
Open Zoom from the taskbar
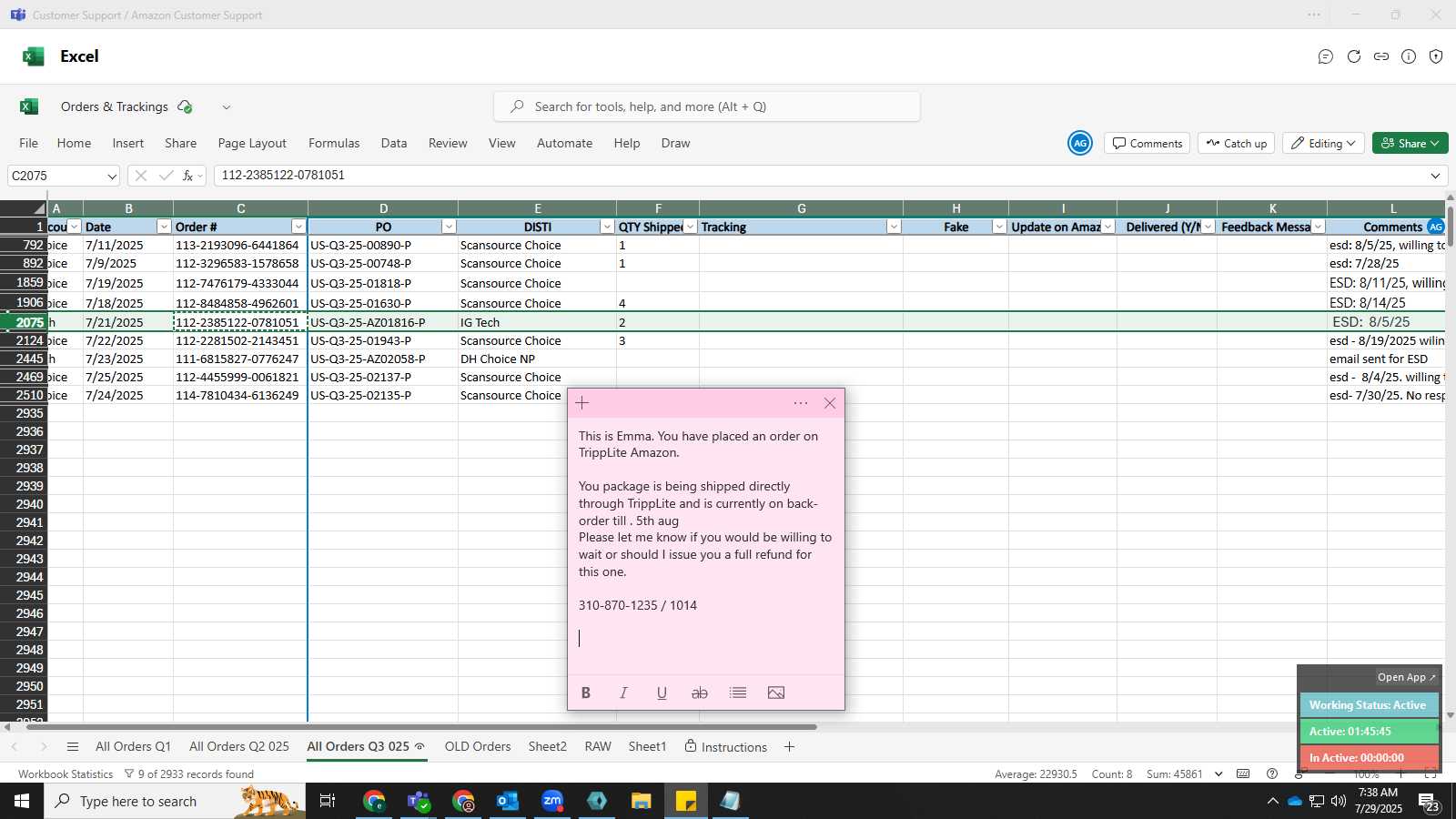tap(552, 801)
